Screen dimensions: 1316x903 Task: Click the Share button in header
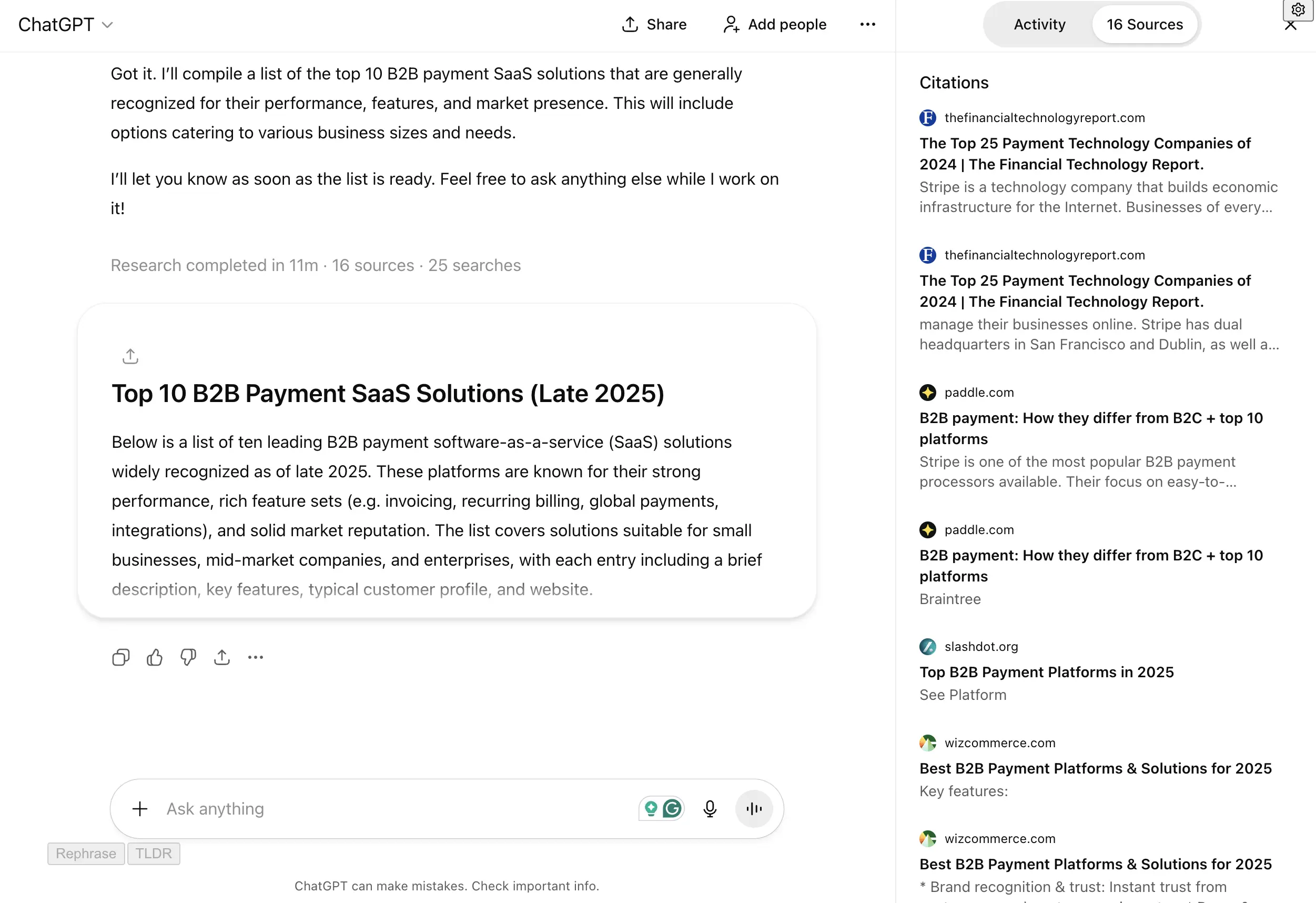(x=654, y=24)
